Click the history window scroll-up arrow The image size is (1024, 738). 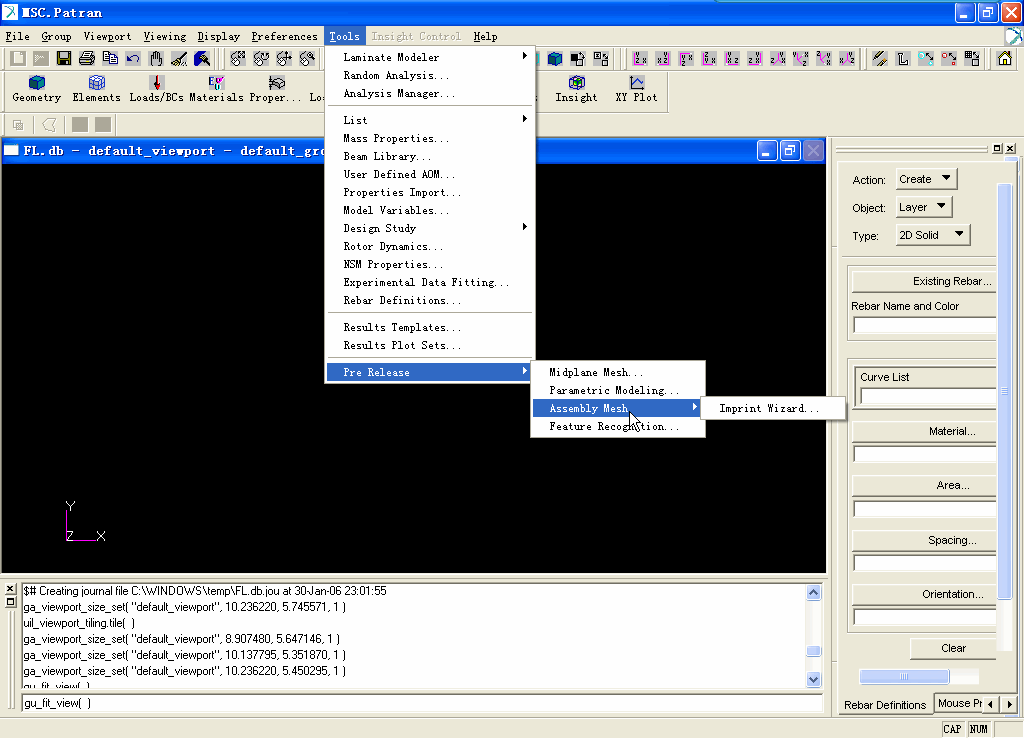[x=814, y=592]
